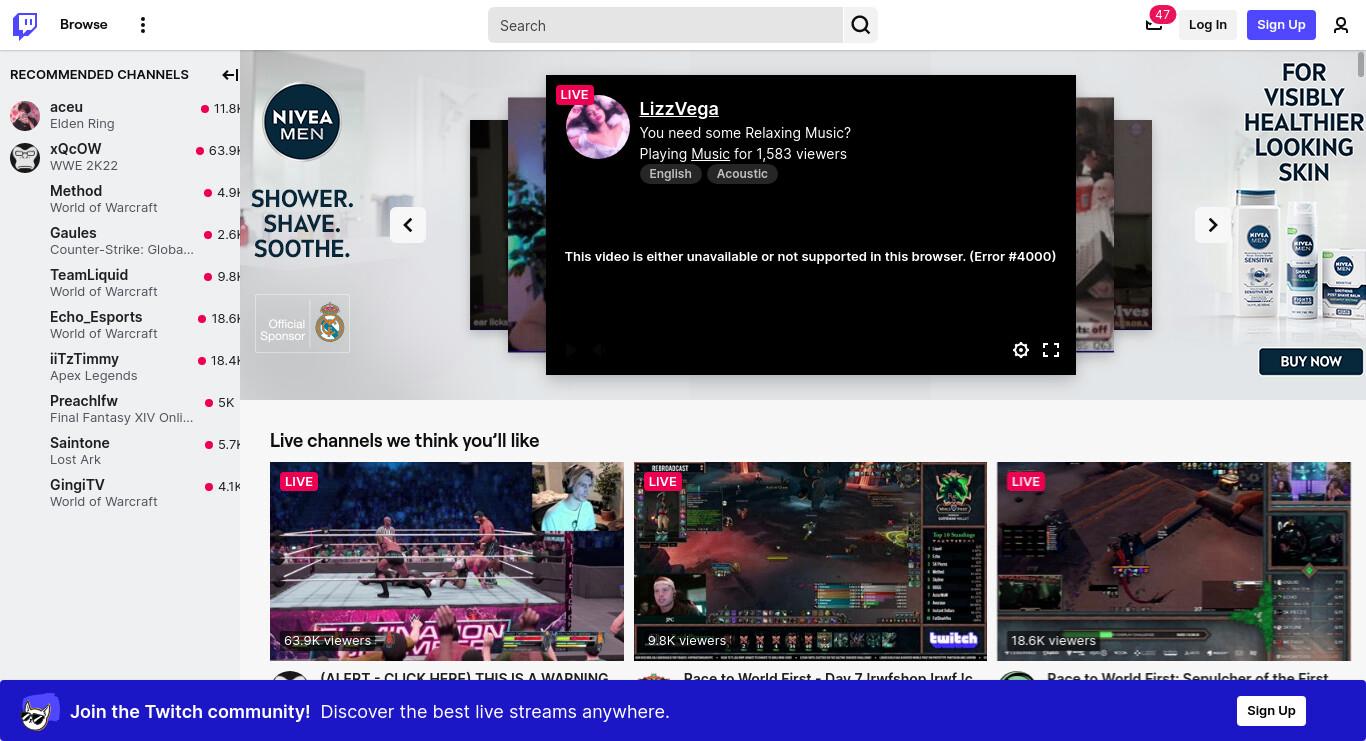Open the Saintone channel in sidebar
The image size is (1366, 741).
120,451
